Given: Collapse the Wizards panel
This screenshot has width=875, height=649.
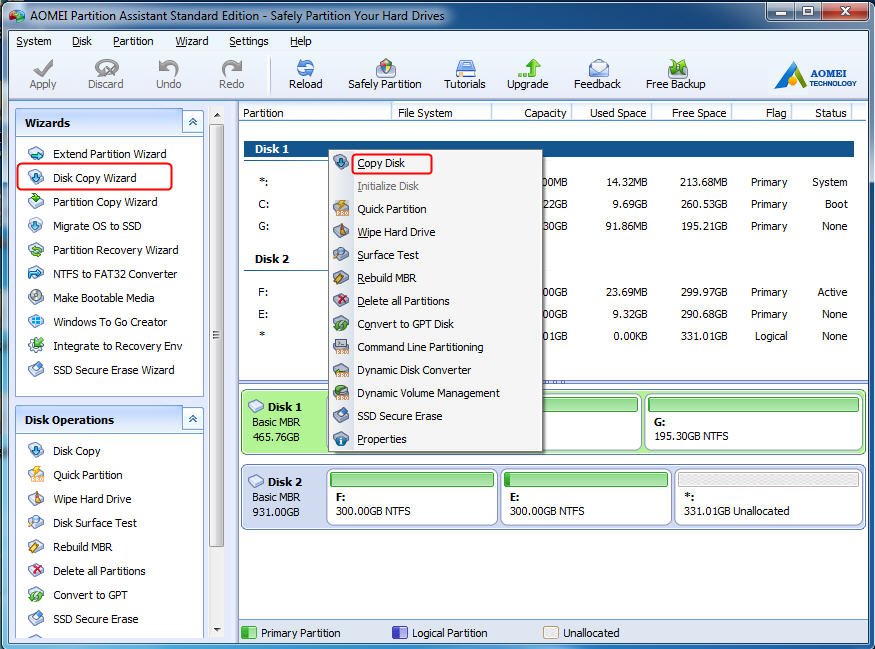Looking at the screenshot, I should tap(193, 122).
